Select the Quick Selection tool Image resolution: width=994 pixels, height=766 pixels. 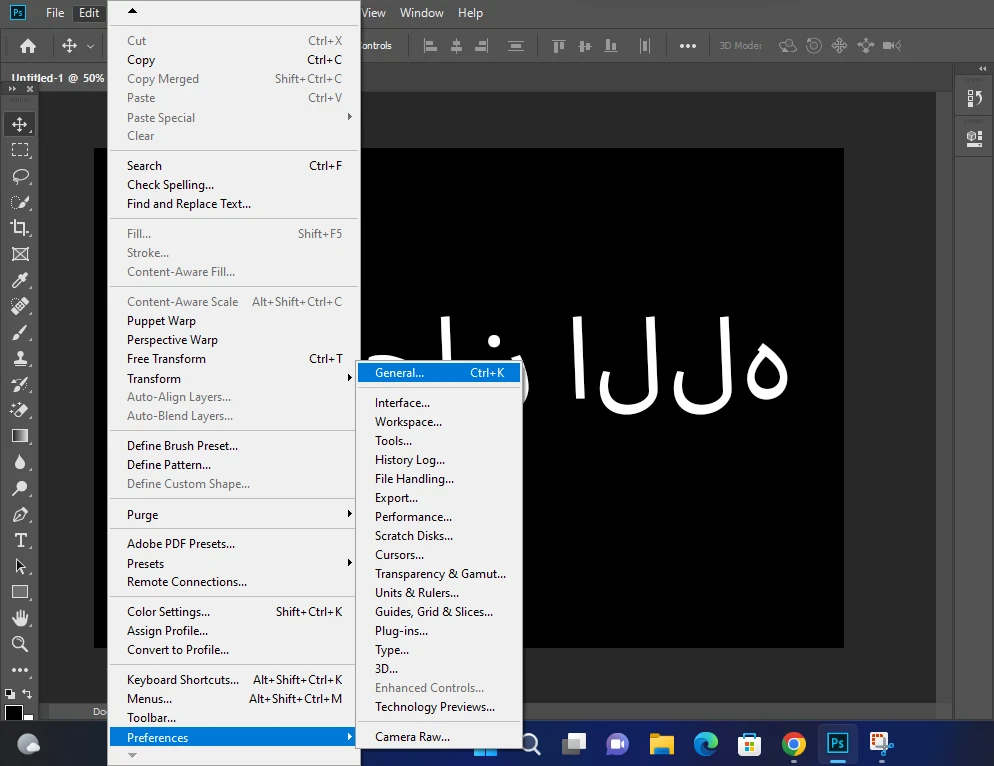coord(20,202)
